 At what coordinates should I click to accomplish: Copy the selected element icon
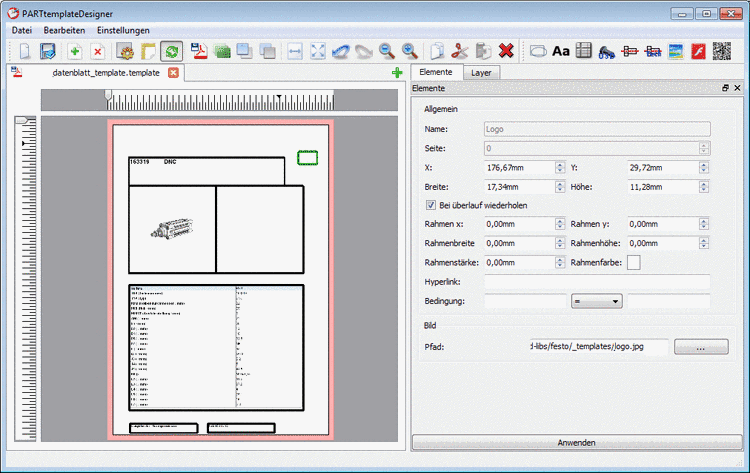point(437,51)
